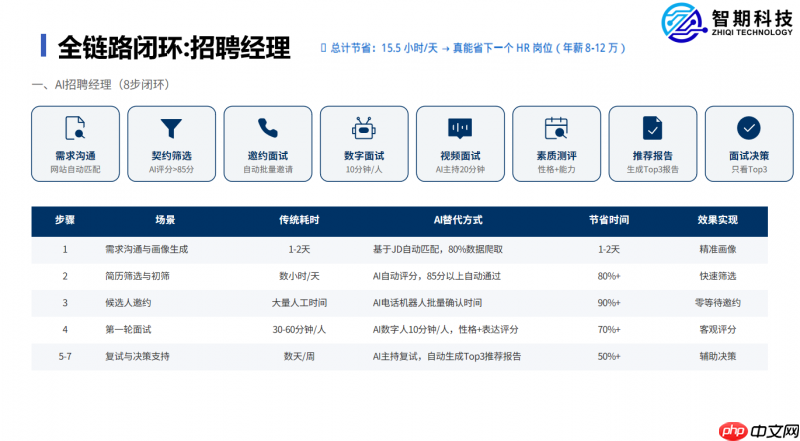The width and height of the screenshot is (800, 441).
Task: Click the 契约筛选 card title
Action: pyautogui.click(x=171, y=156)
